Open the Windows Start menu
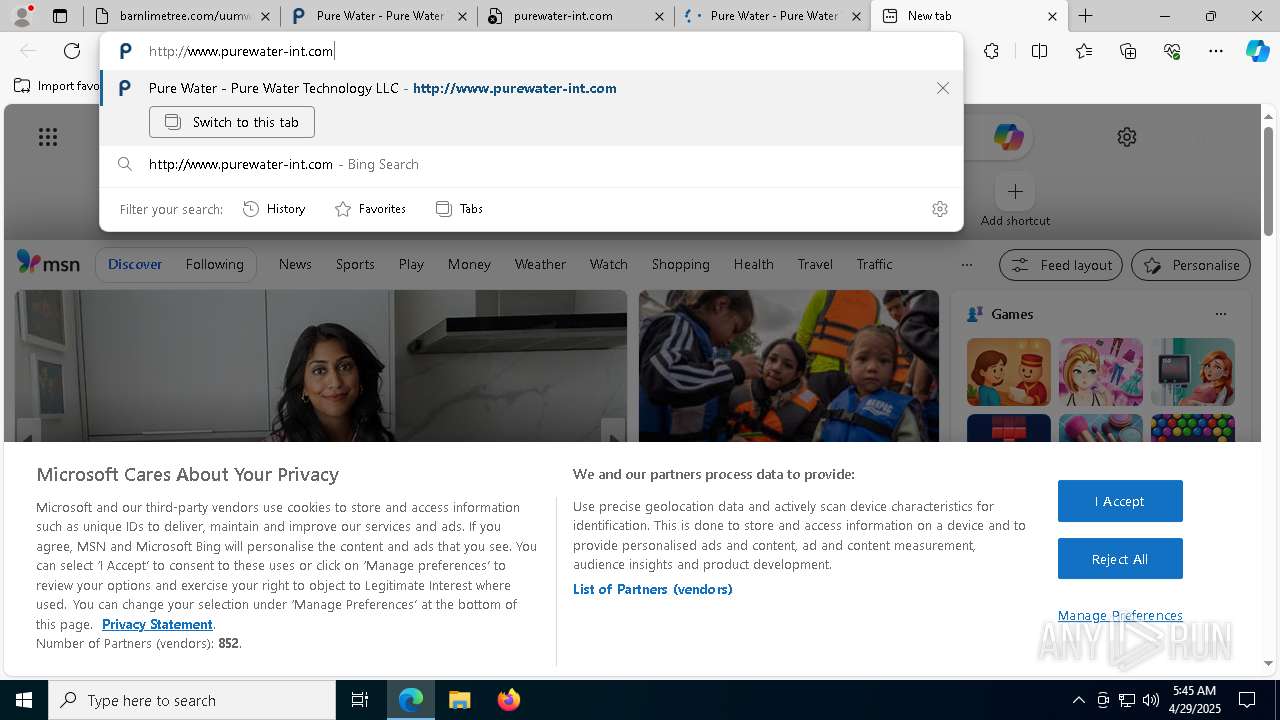 [x=24, y=700]
